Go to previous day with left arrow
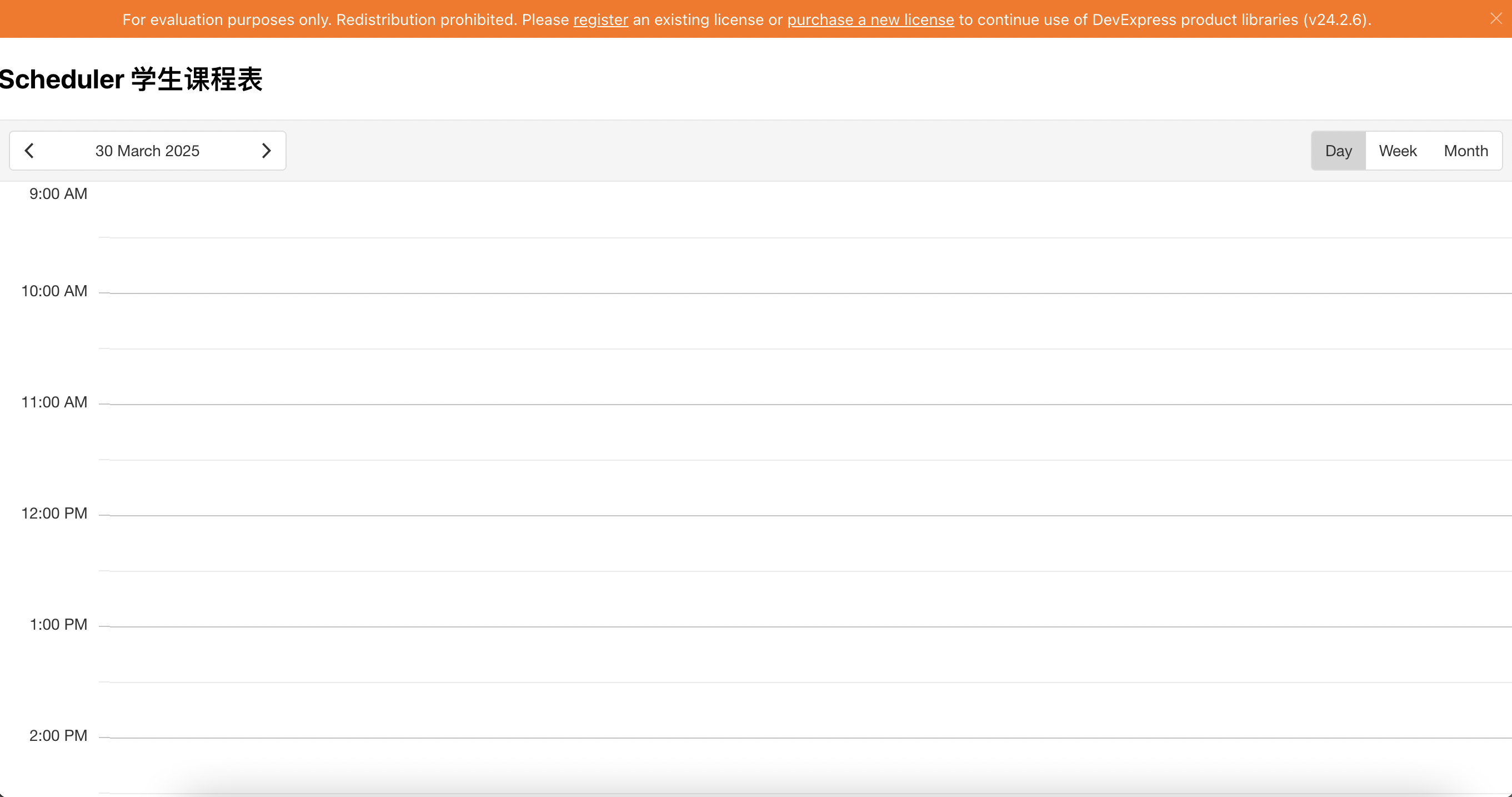Screen dimensions: 1512x797 (x=29, y=151)
